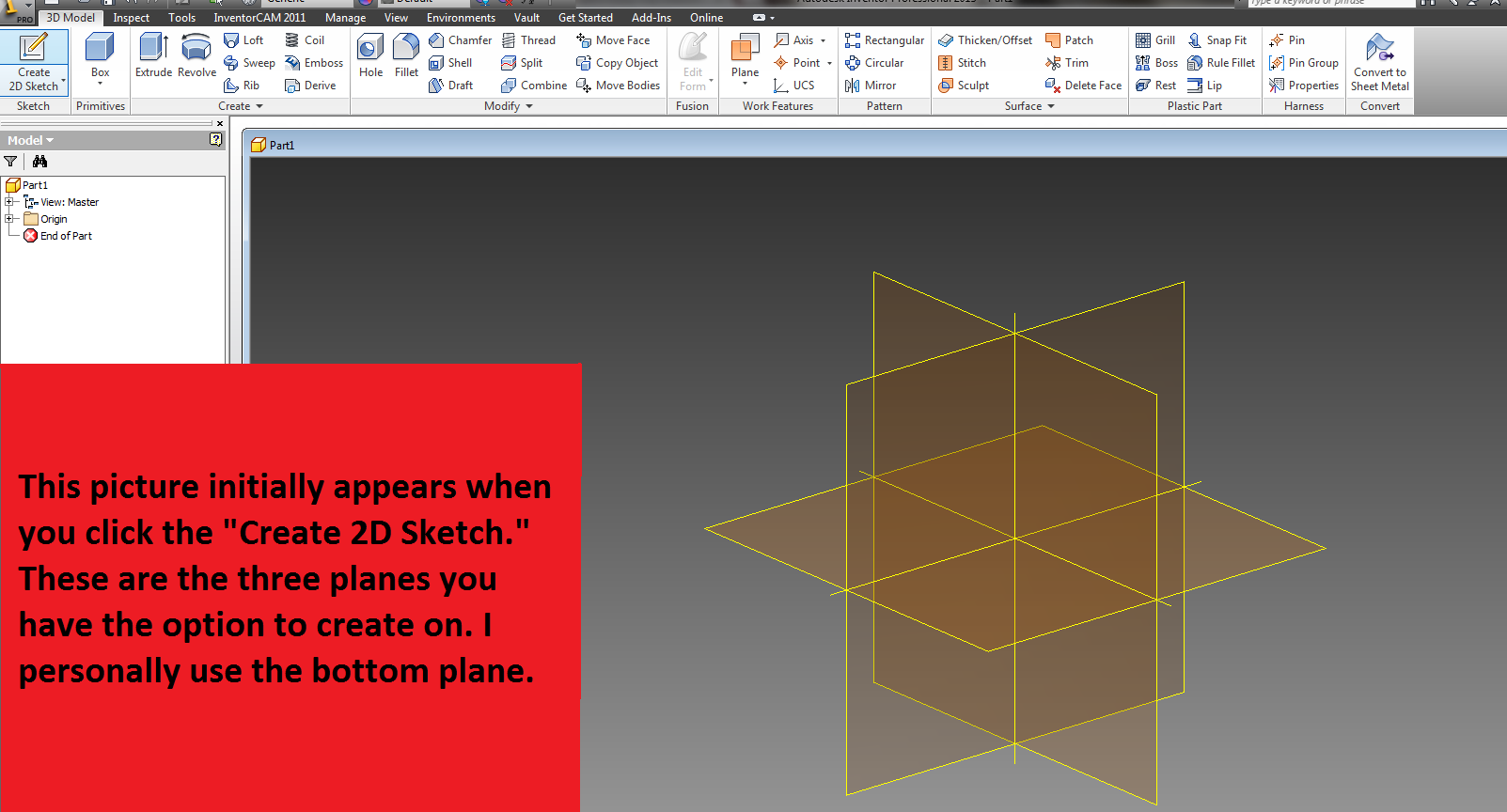Expand the View: Master node
Viewport: 1507px width, 812px height.
9,202
